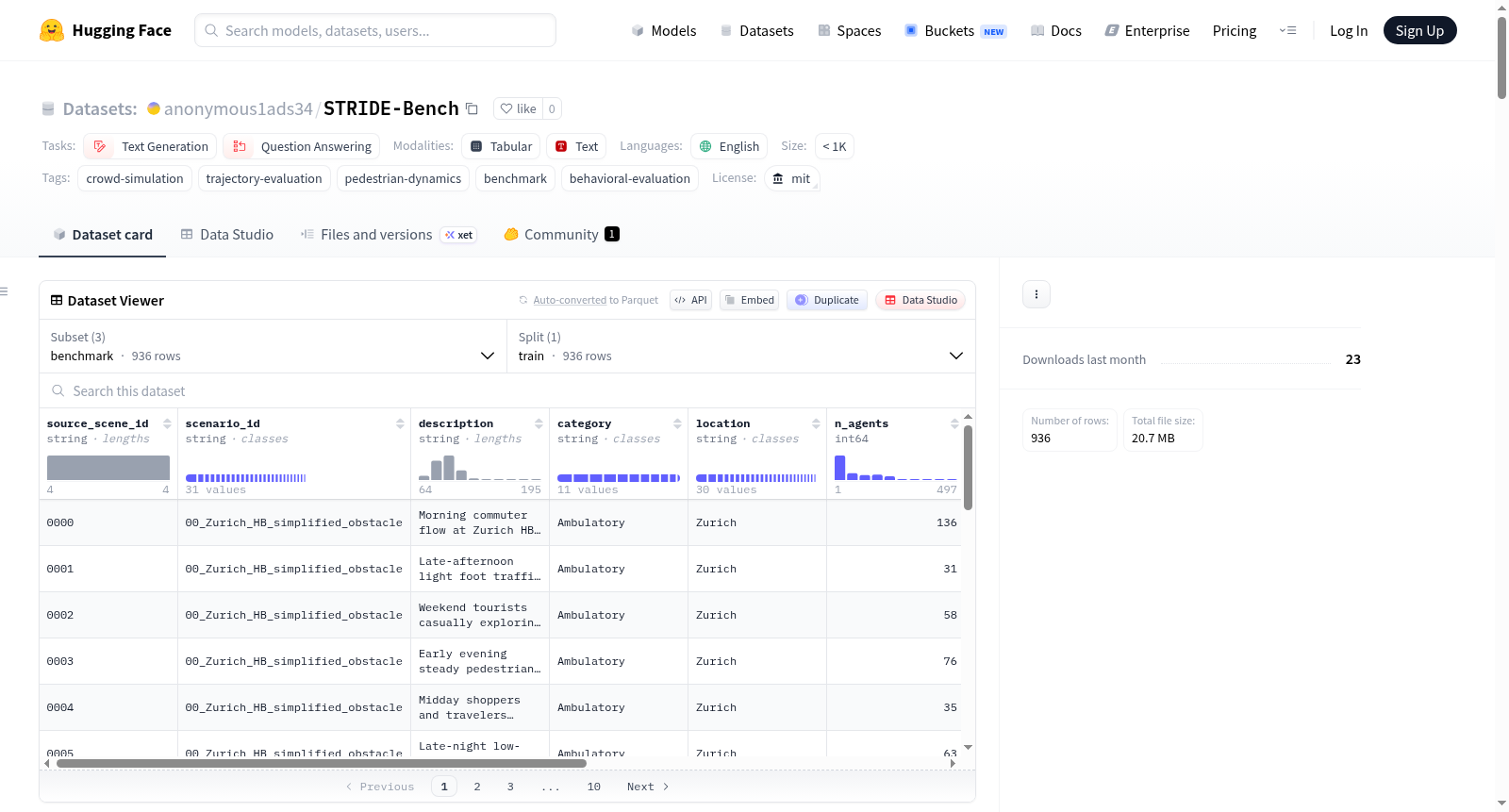This screenshot has width=1509, height=812.
Task: Click the anonymous1ads34 user avatar icon
Action: coord(154,108)
